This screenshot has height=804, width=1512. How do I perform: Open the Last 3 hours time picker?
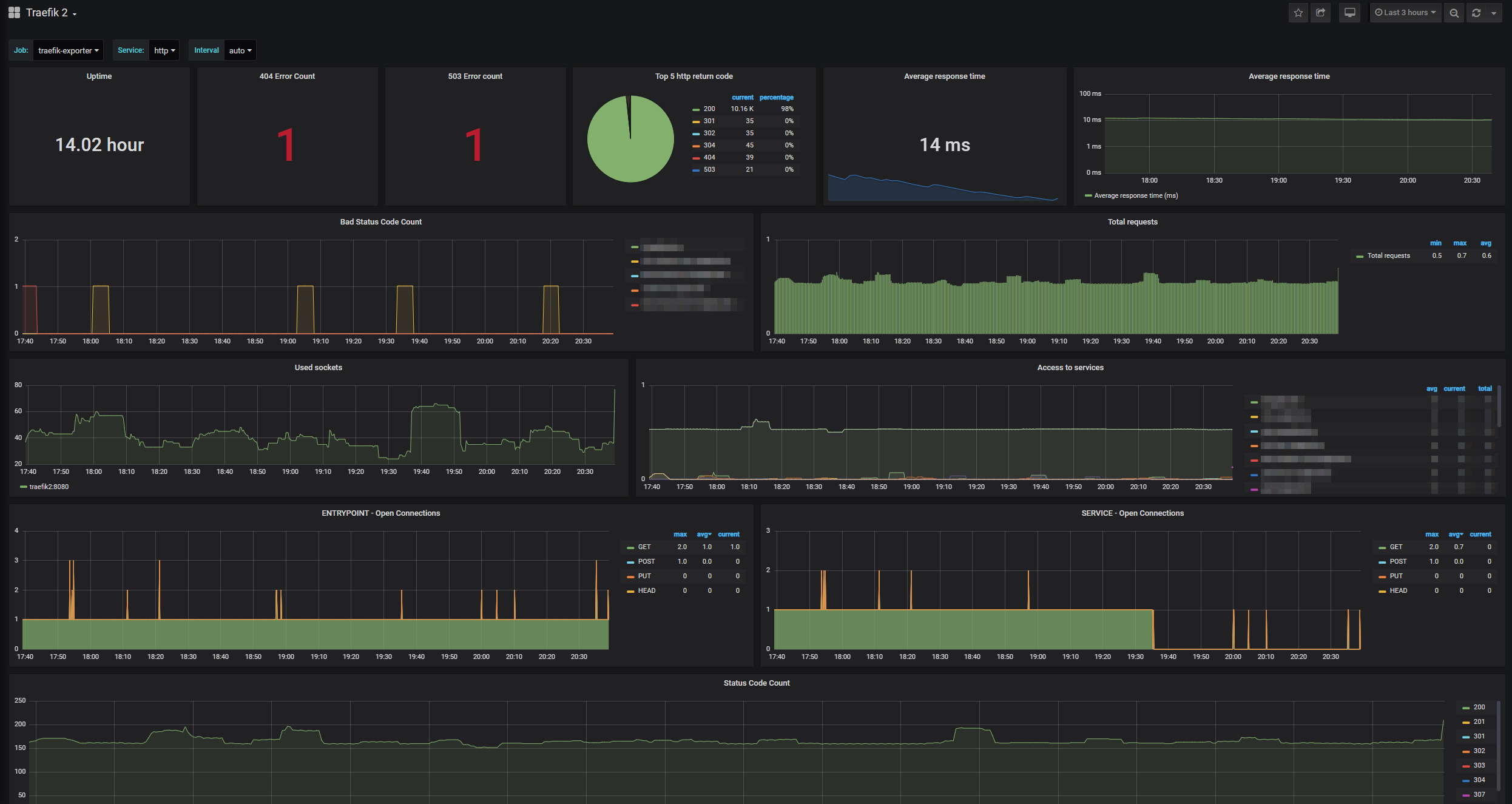click(x=1405, y=13)
